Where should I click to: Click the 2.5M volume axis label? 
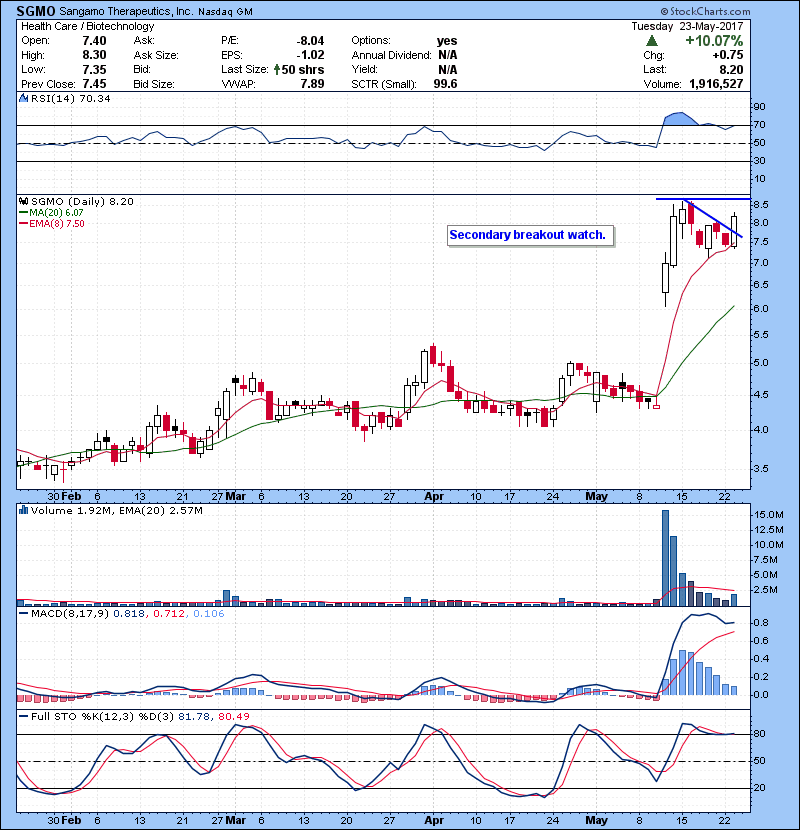[x=766, y=590]
